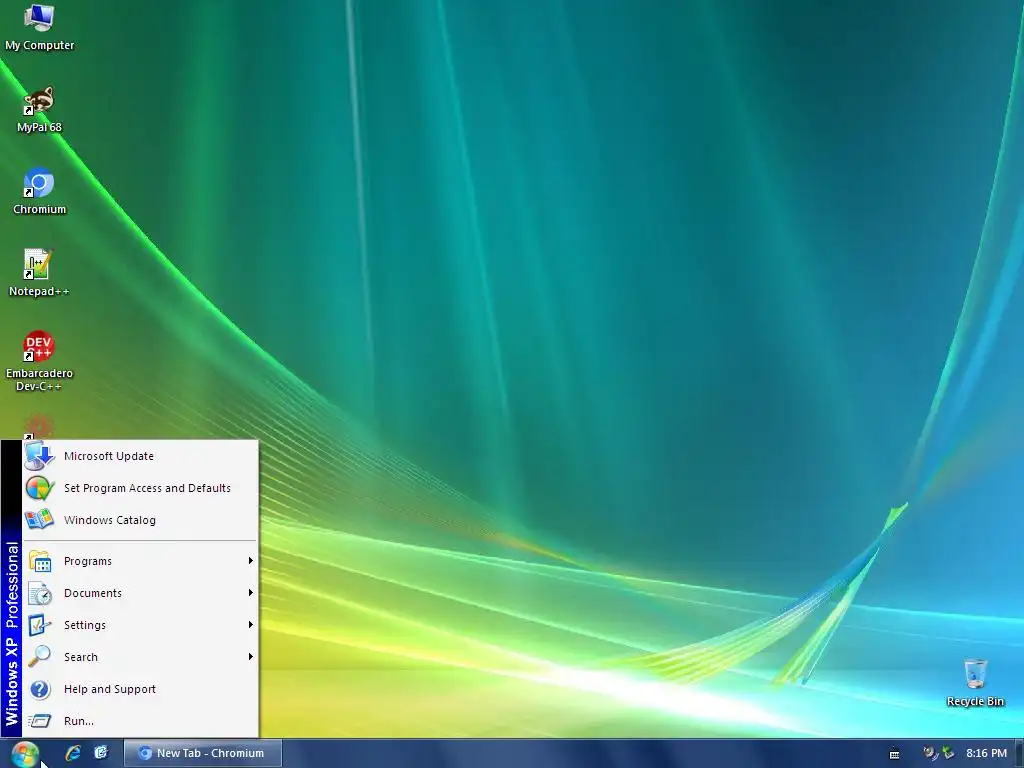Viewport: 1024px width, 768px height.
Task: Click the Search magnifying glass icon
Action: (x=39, y=656)
